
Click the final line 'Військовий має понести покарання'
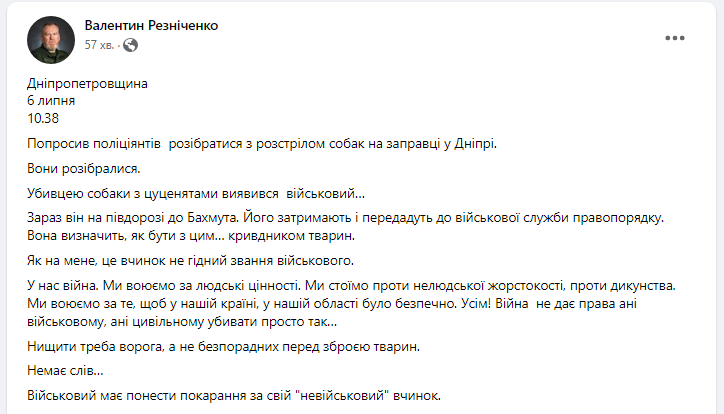click(234, 396)
